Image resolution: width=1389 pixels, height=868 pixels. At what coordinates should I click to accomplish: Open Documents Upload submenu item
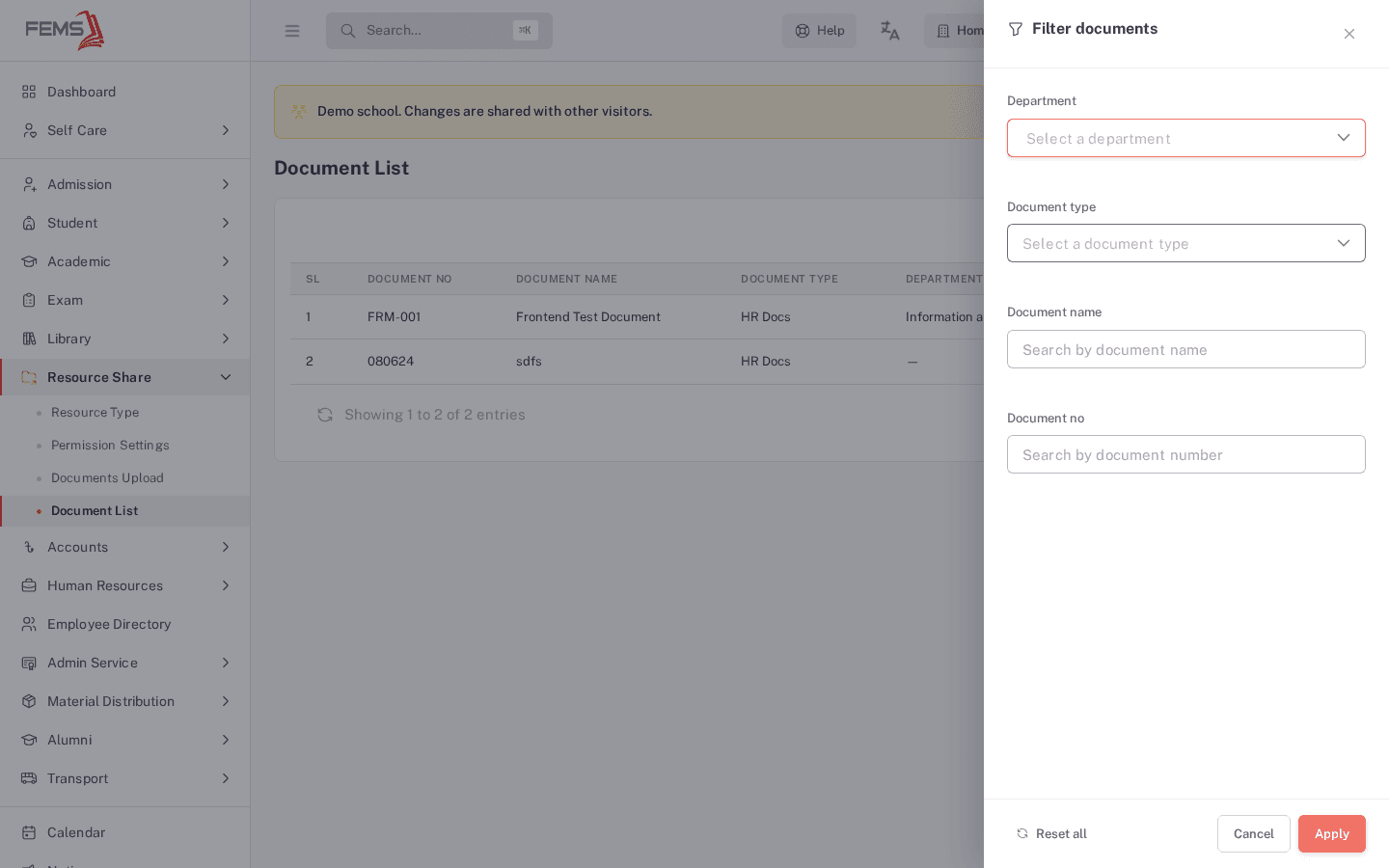(x=107, y=478)
